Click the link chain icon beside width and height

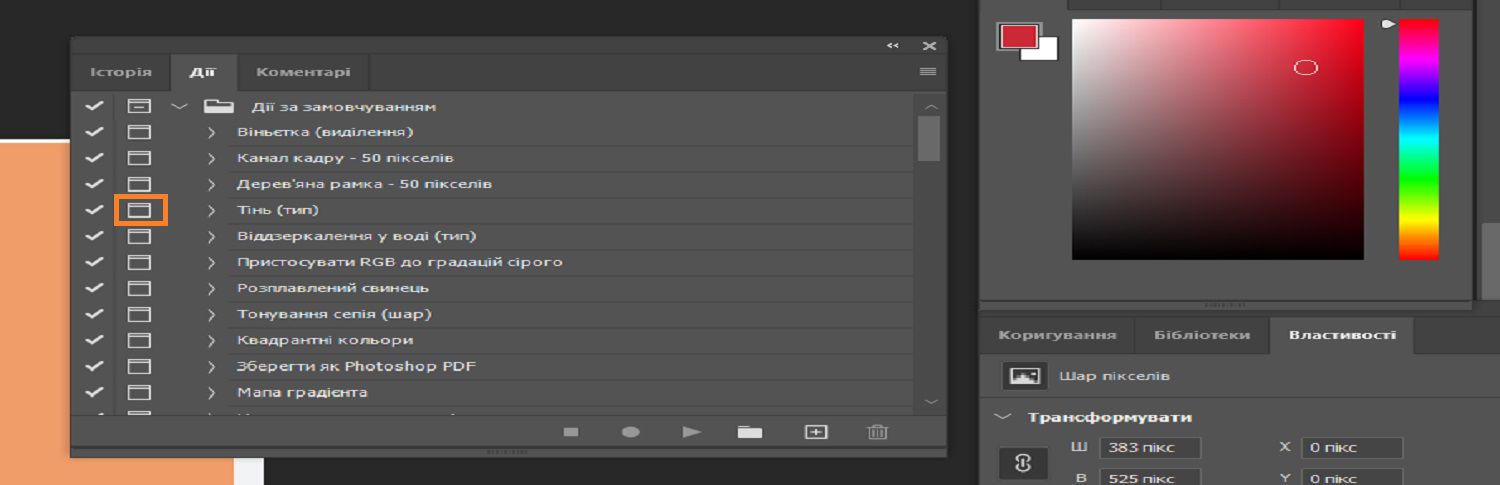[1023, 464]
